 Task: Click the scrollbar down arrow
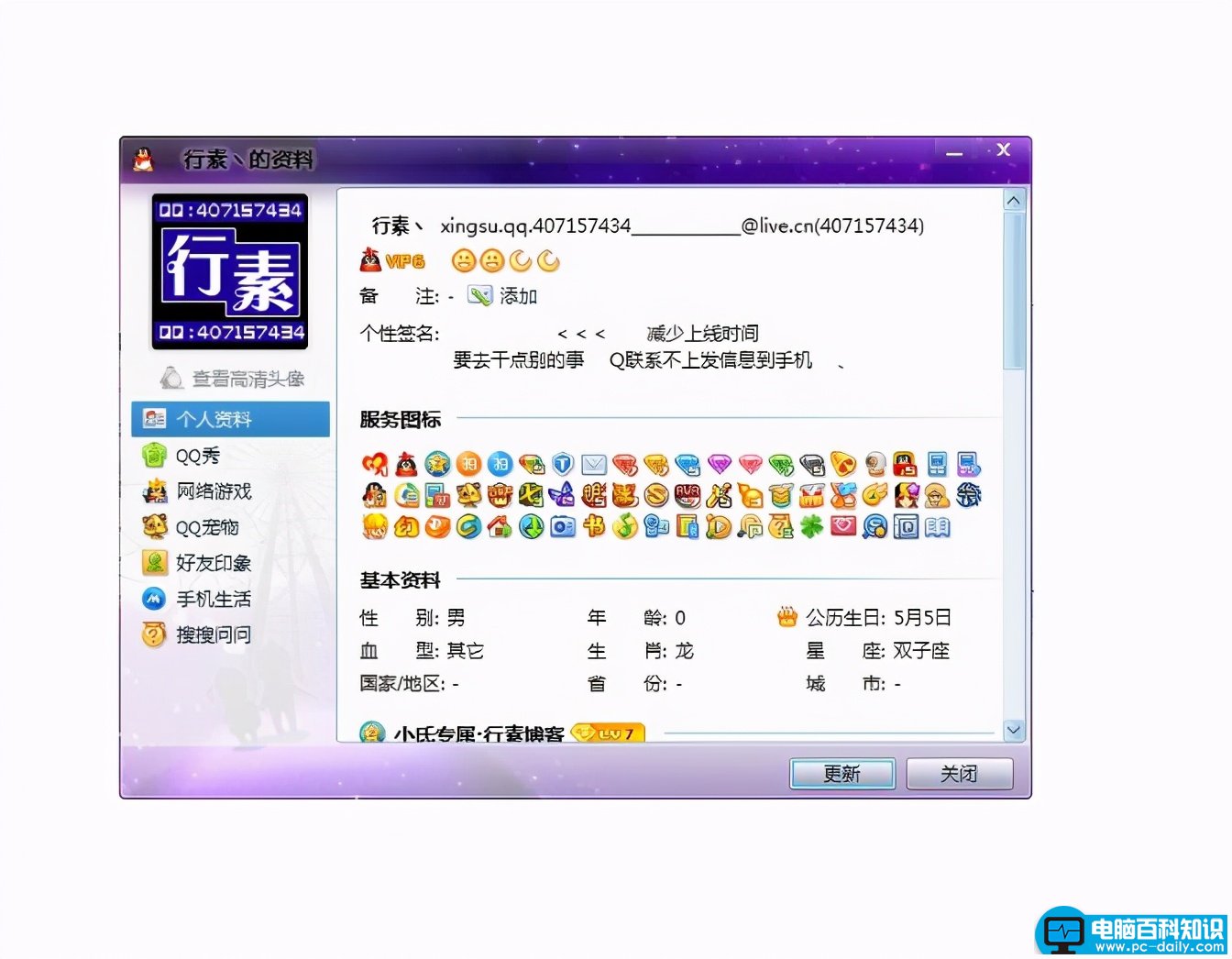click(1013, 730)
